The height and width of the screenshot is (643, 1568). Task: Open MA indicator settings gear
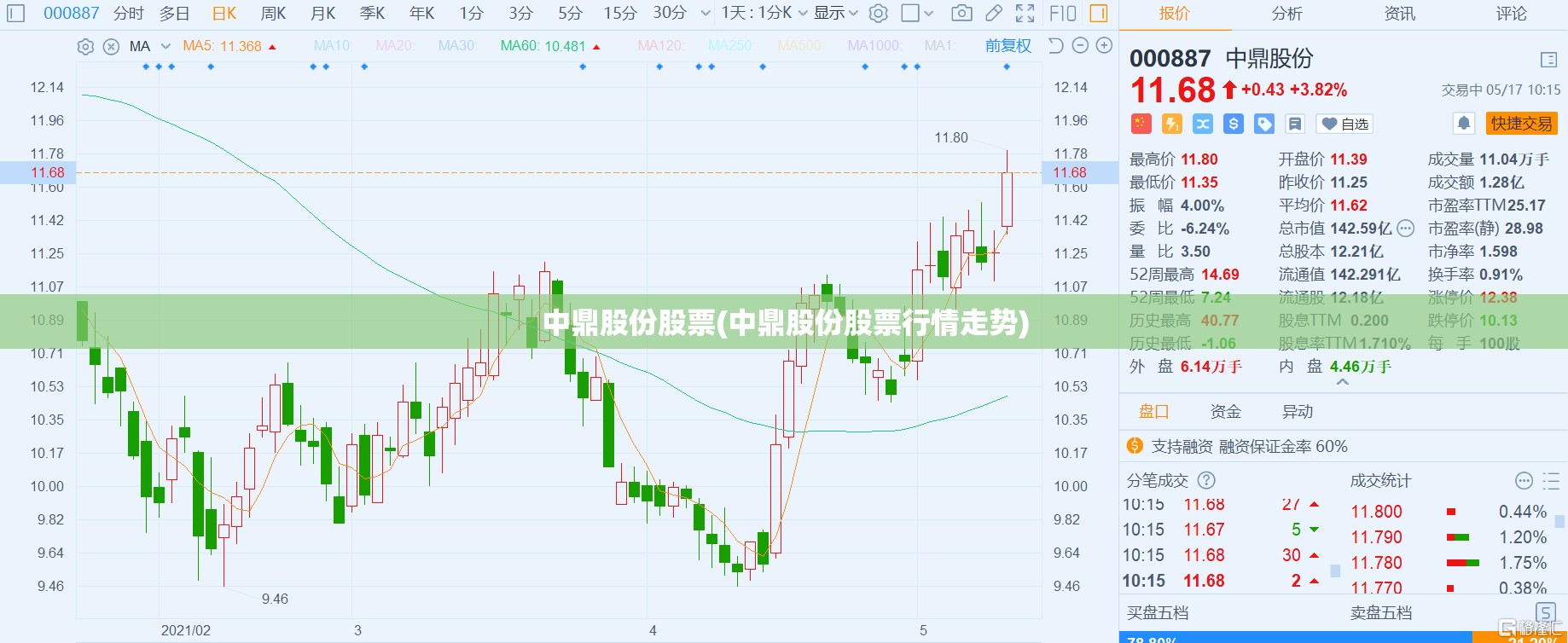(85, 47)
